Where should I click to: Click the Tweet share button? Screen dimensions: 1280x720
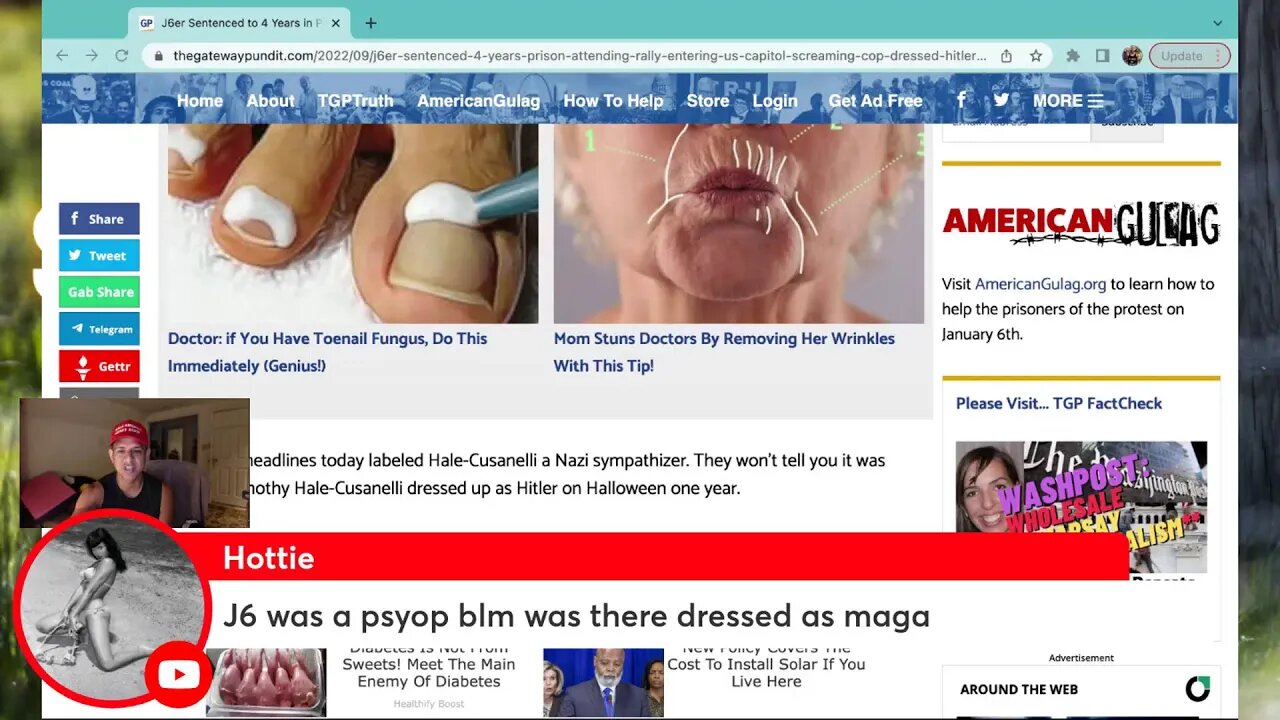[x=99, y=255]
